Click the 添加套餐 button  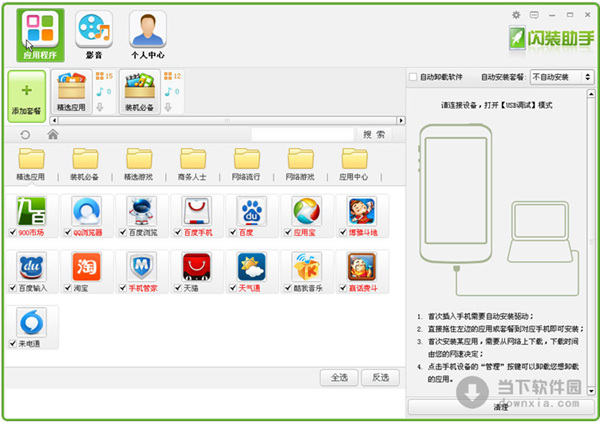pos(27,96)
